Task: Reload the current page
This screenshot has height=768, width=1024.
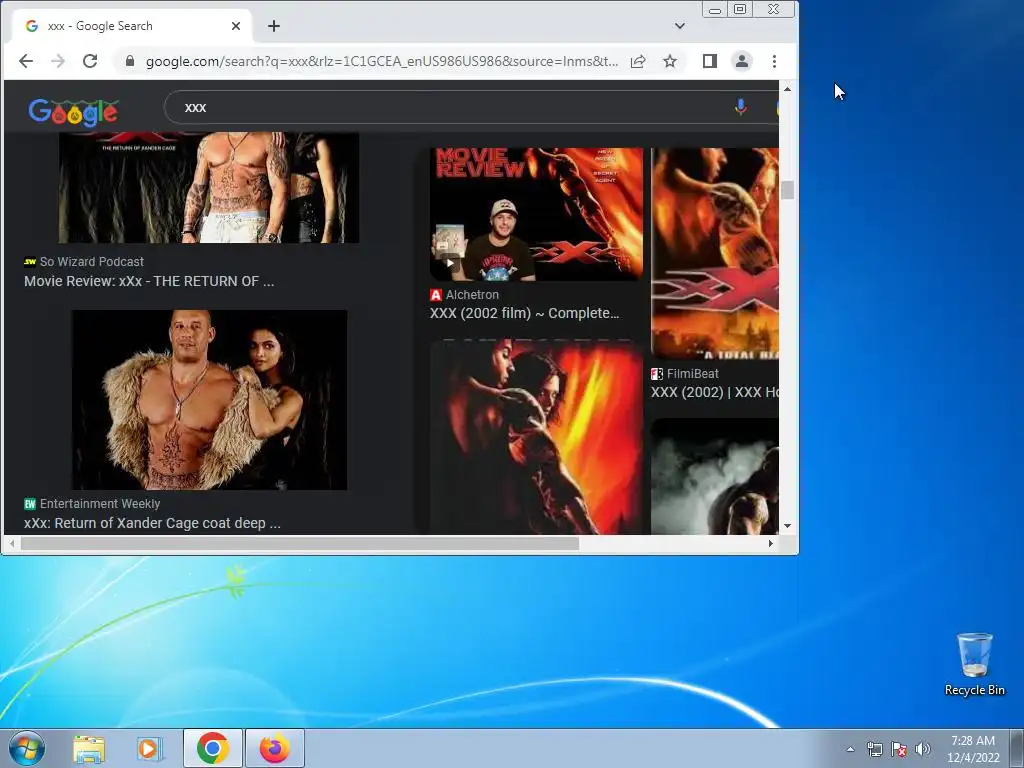Action: point(90,61)
